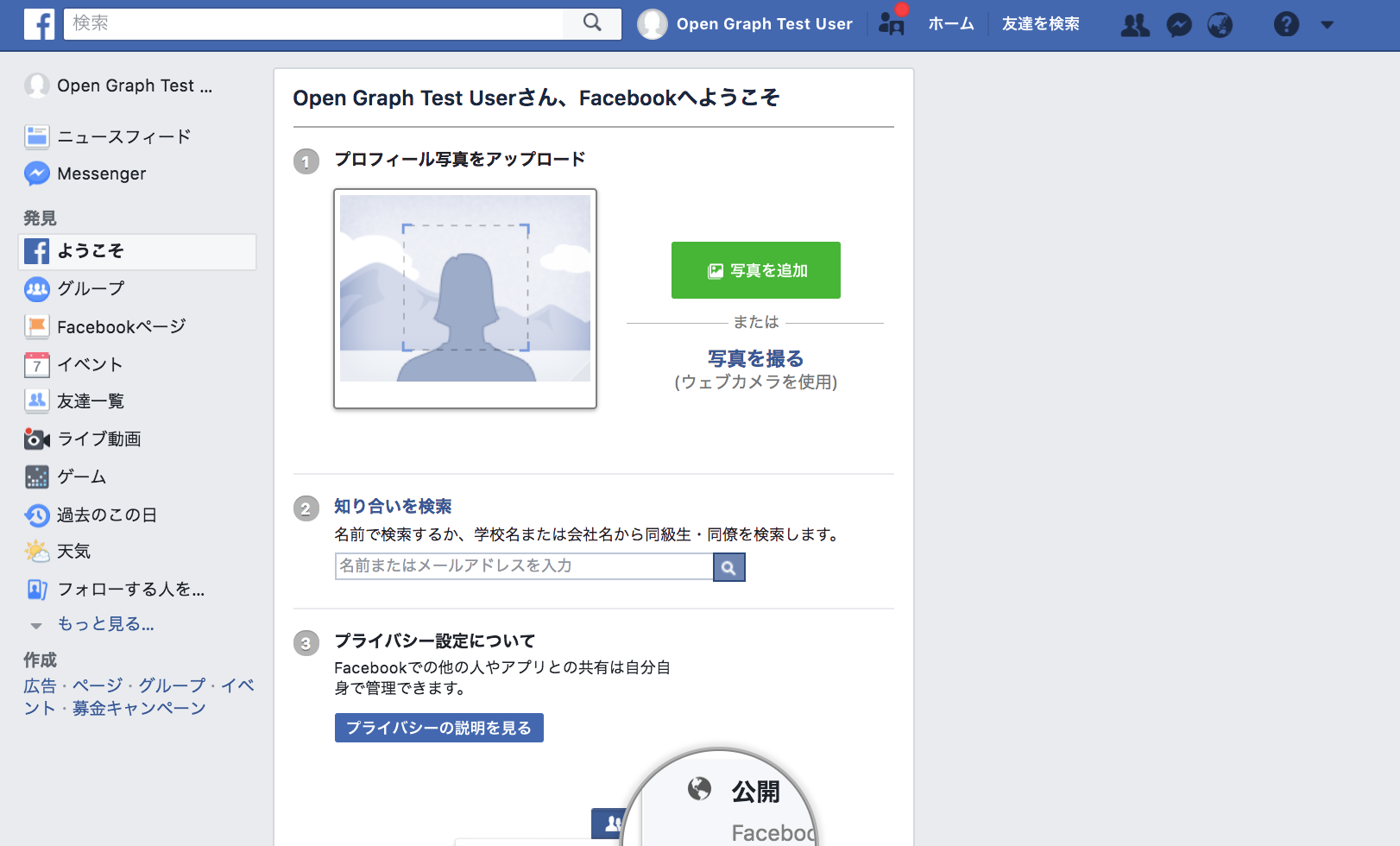Click the search magnifier button in the top bar
The width and height of the screenshot is (1400, 846).
coord(592,23)
